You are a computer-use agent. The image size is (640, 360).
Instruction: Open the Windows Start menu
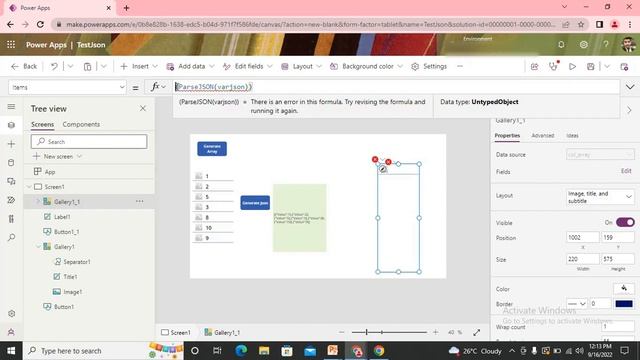pos(11,351)
